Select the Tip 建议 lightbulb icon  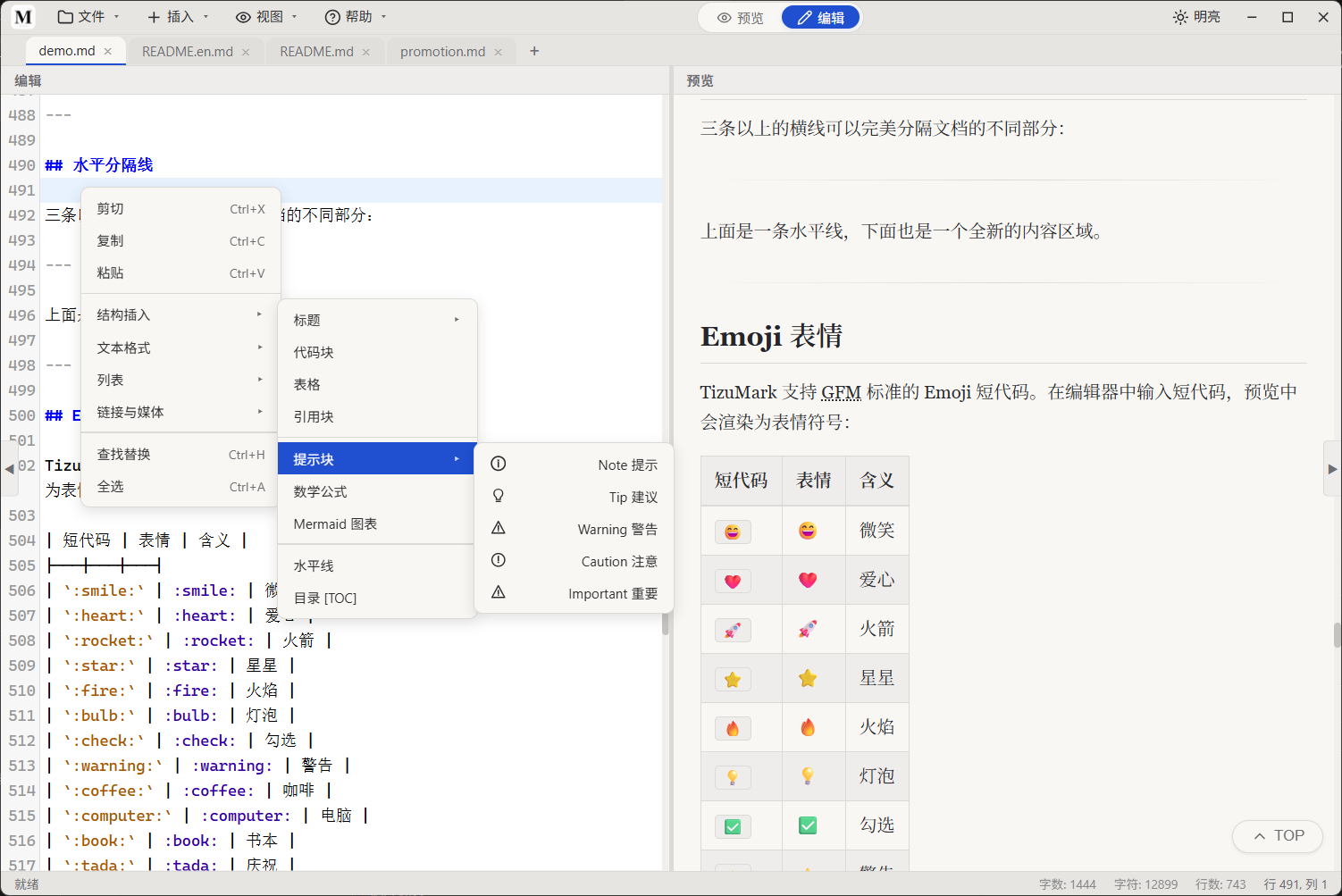point(499,496)
